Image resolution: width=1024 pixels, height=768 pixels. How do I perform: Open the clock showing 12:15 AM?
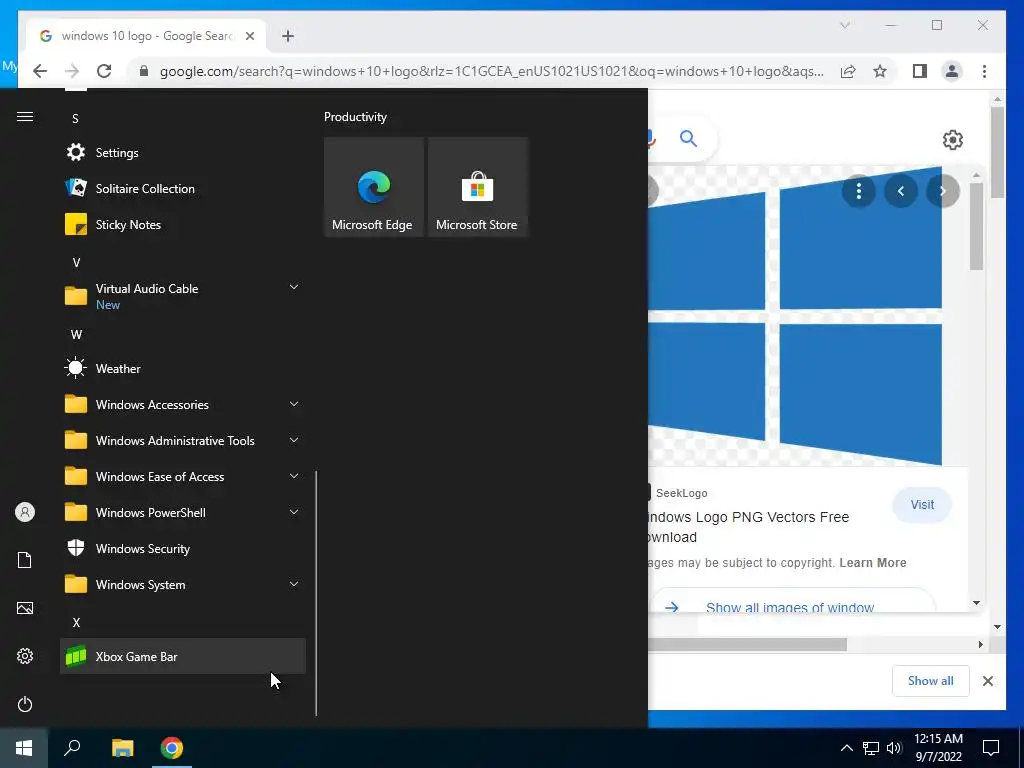pyautogui.click(x=938, y=748)
